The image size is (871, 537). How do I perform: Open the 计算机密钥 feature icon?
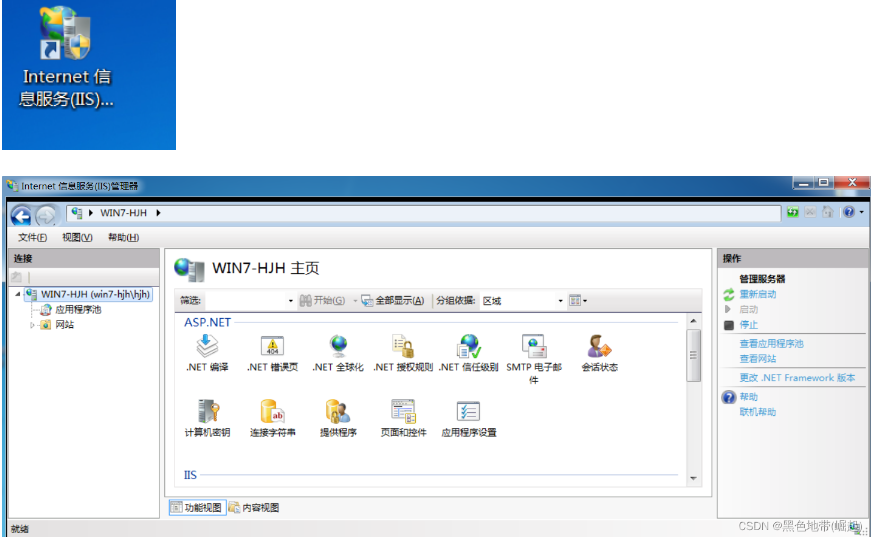tap(207, 418)
